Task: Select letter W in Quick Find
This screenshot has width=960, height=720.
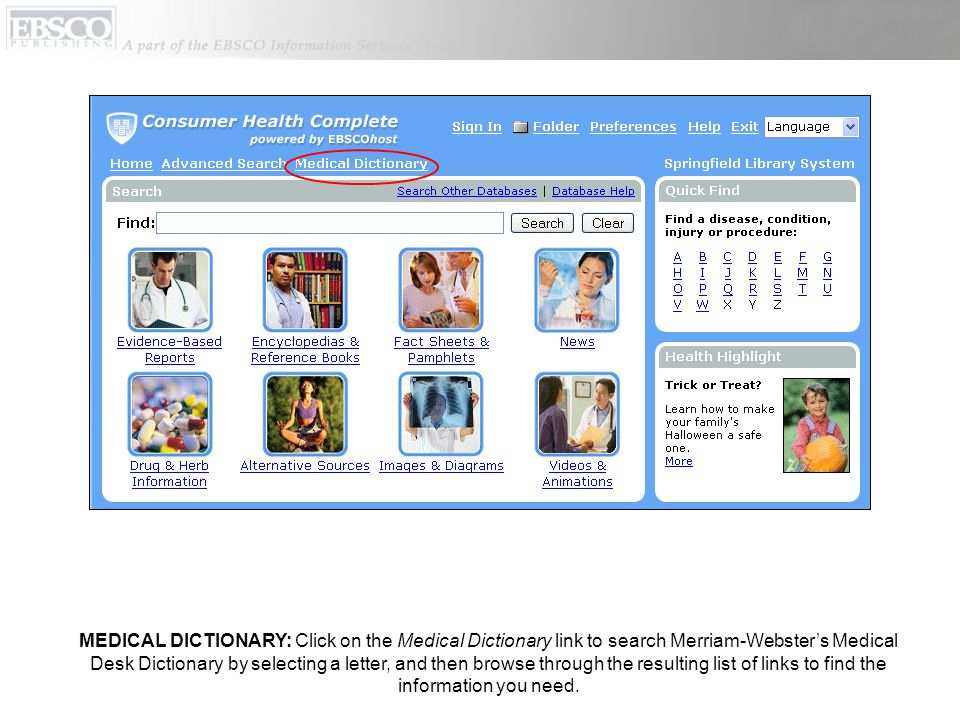Action: 703,305
